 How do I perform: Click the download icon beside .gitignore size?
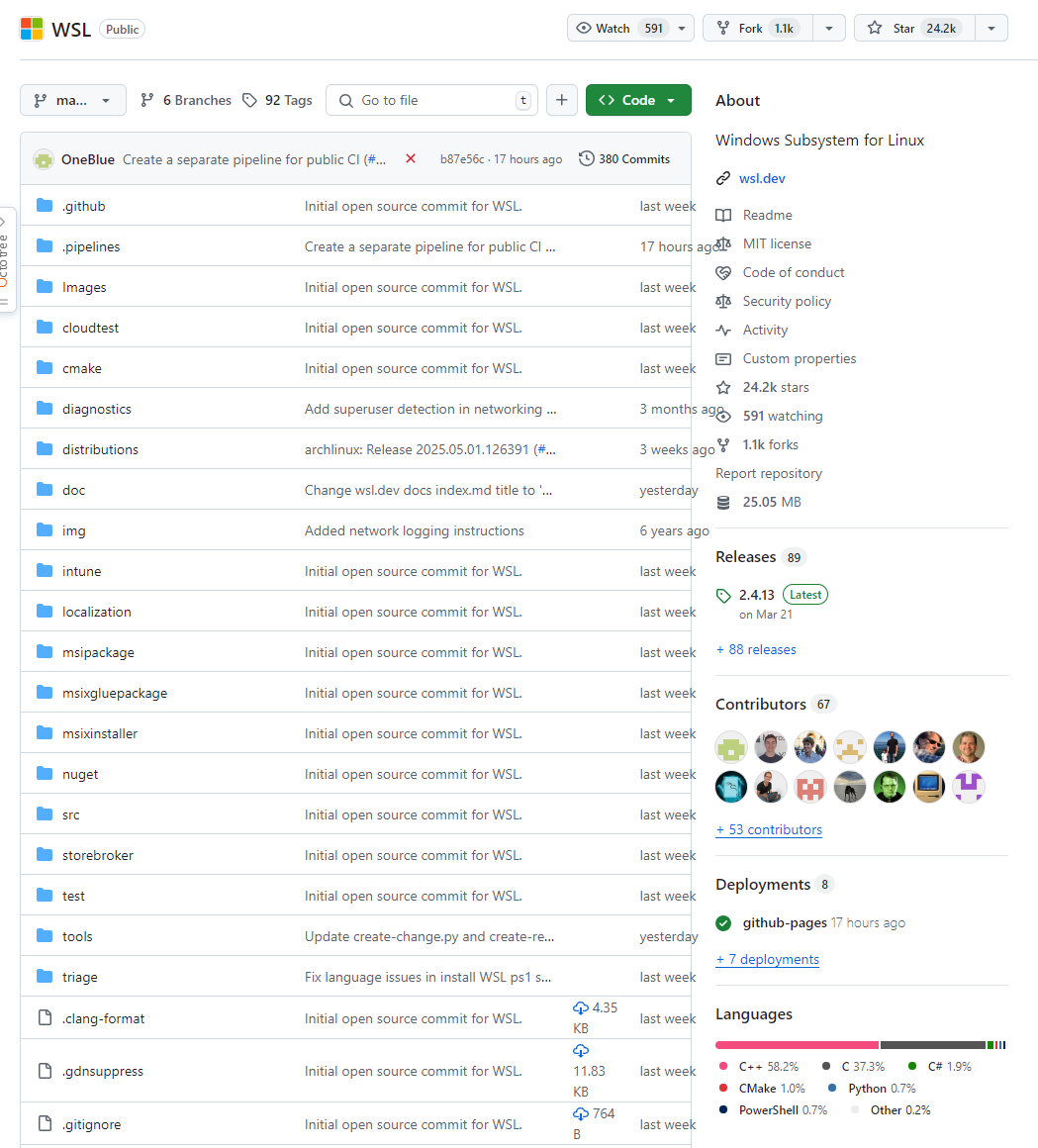(x=581, y=1113)
